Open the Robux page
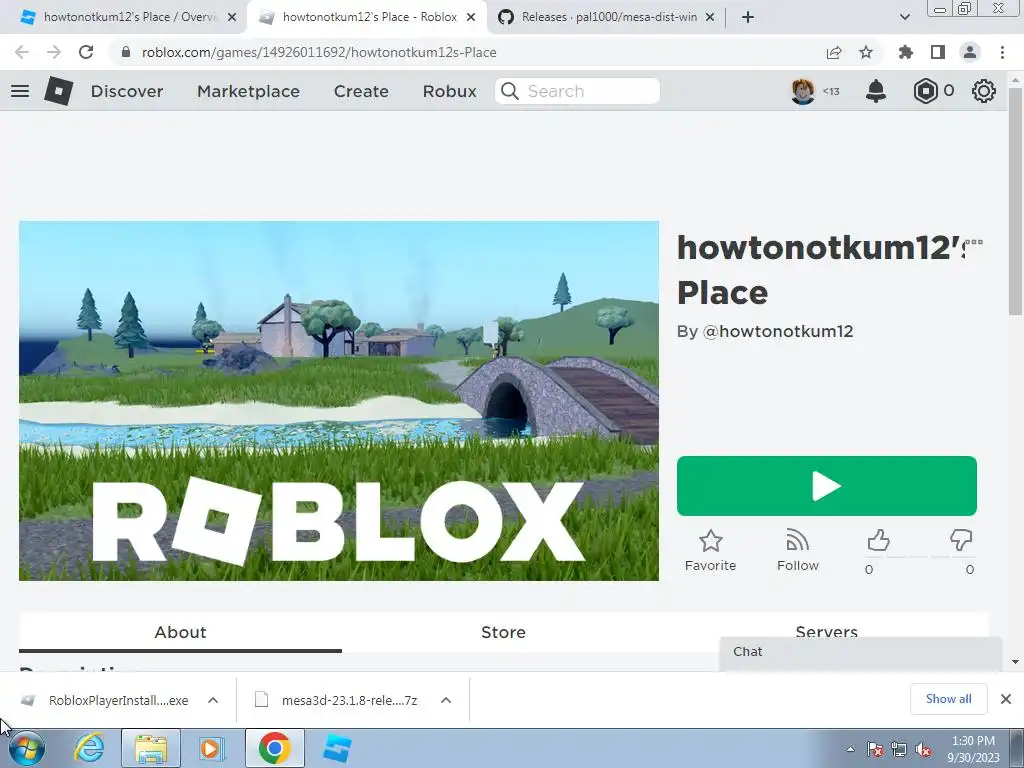The width and height of the screenshot is (1024, 768). coord(449,91)
